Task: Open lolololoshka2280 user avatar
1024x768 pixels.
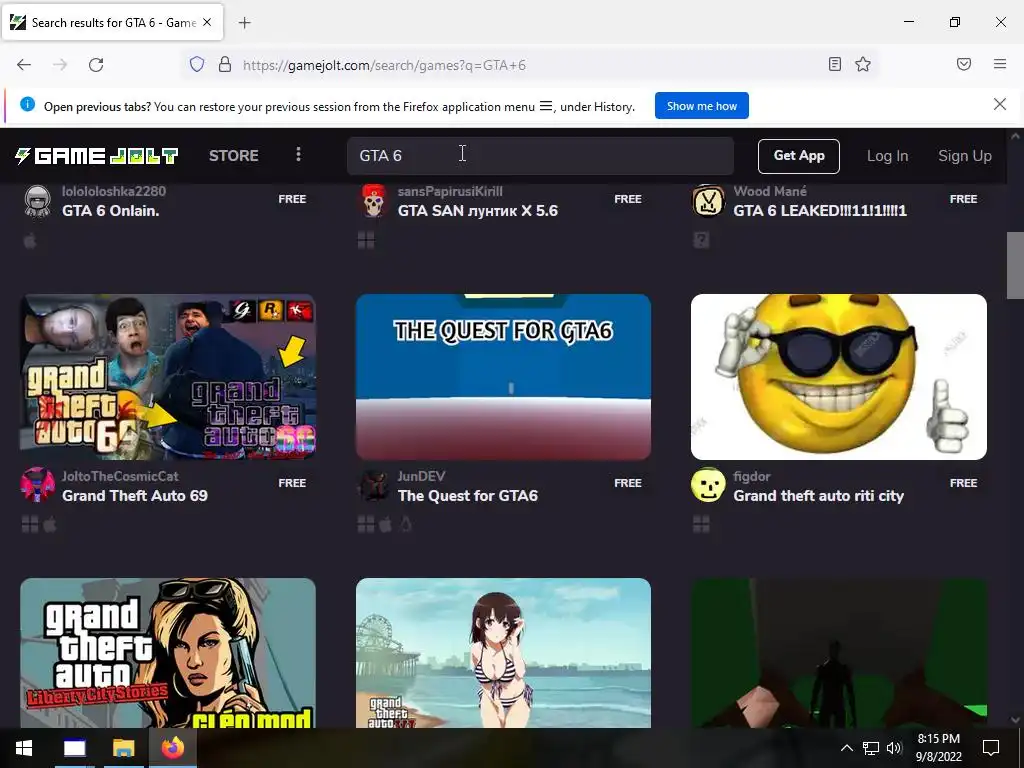Action: tap(37, 201)
